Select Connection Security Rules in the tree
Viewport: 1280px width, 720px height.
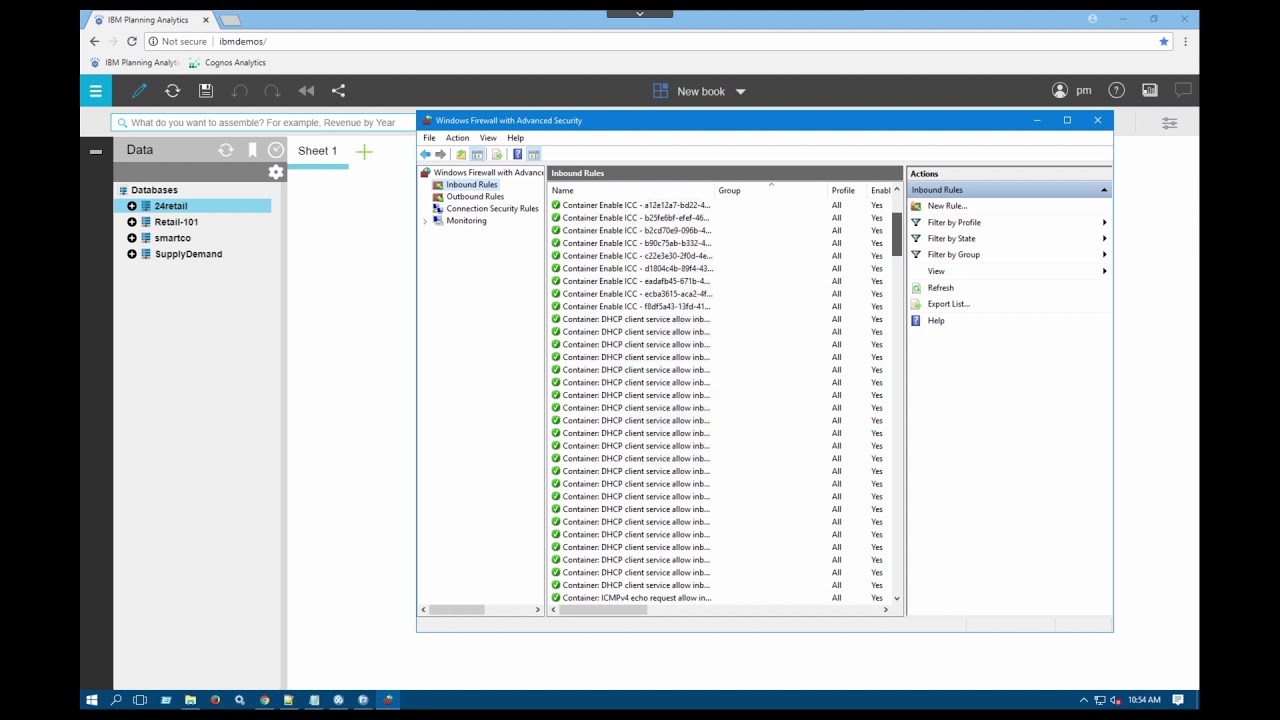pyautogui.click(x=492, y=209)
